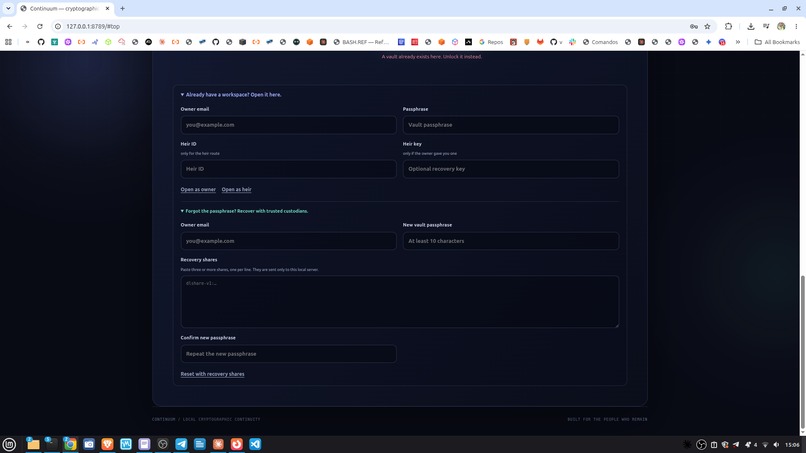
Task: Open the media controls icon
Action: click(766, 26)
